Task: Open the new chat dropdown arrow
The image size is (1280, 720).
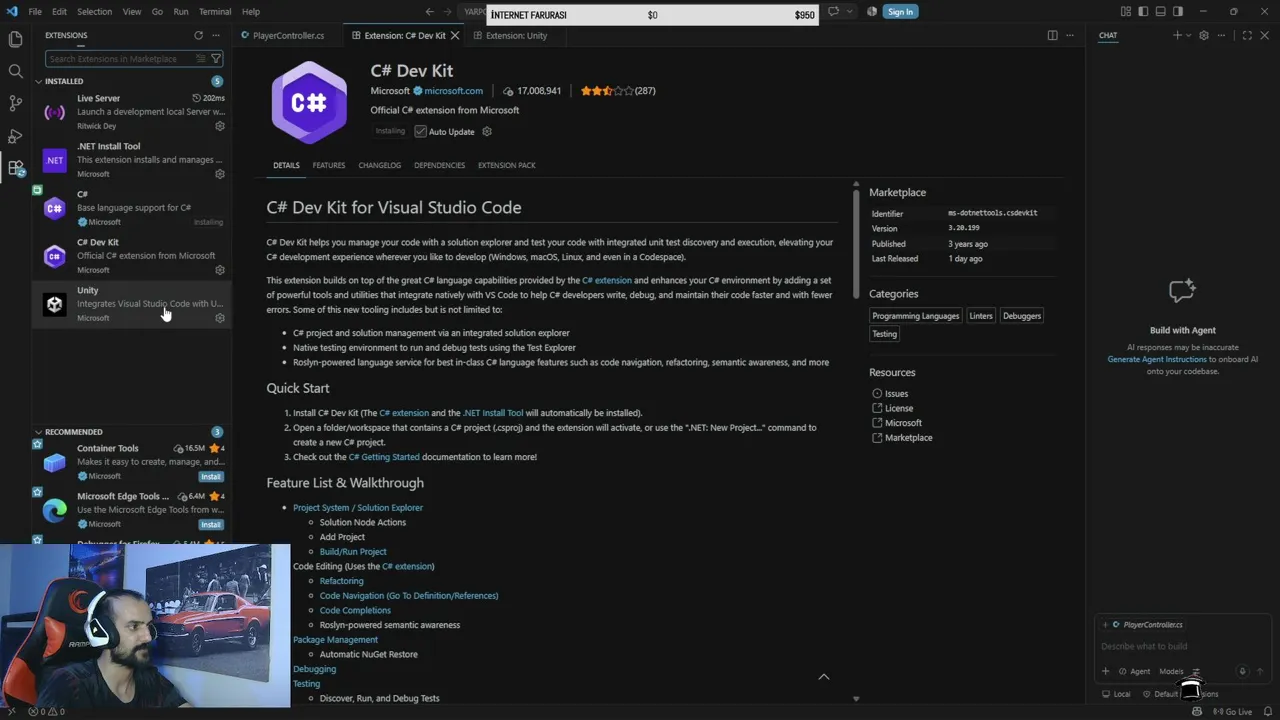Action: click(x=1188, y=35)
